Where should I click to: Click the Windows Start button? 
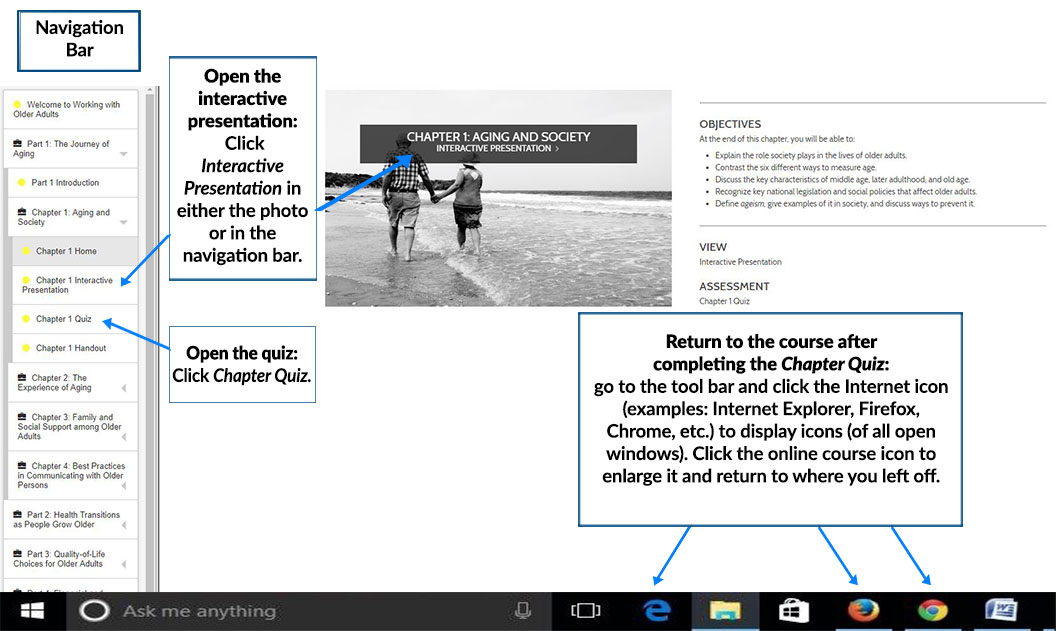point(33,611)
